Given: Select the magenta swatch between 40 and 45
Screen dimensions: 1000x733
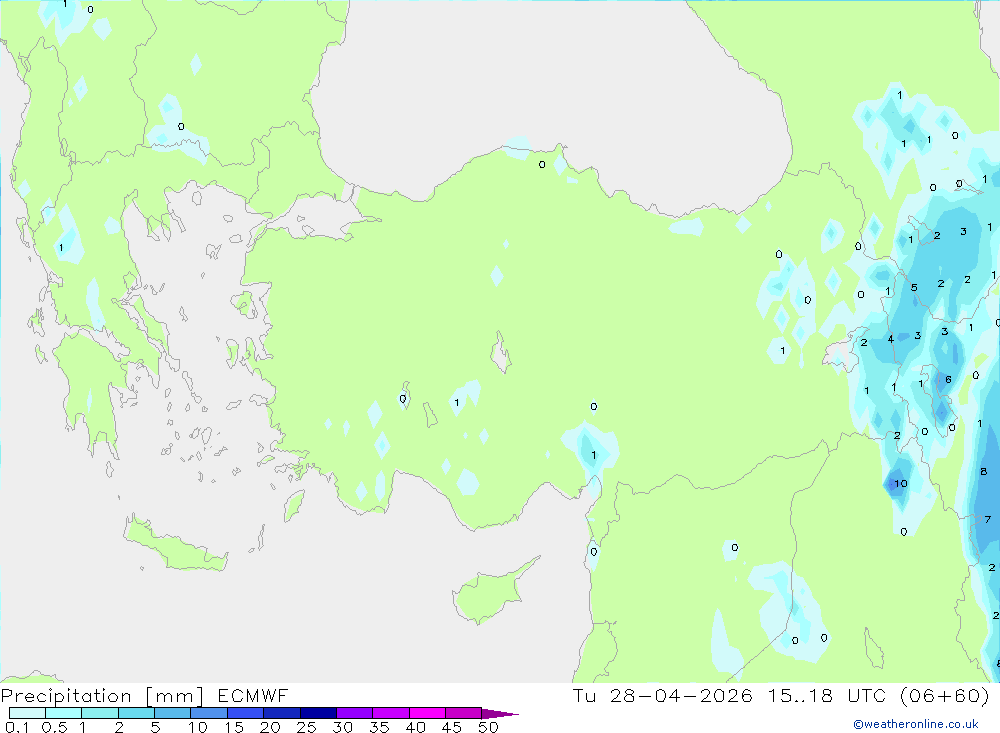Looking at the screenshot, I should click(x=427, y=713).
